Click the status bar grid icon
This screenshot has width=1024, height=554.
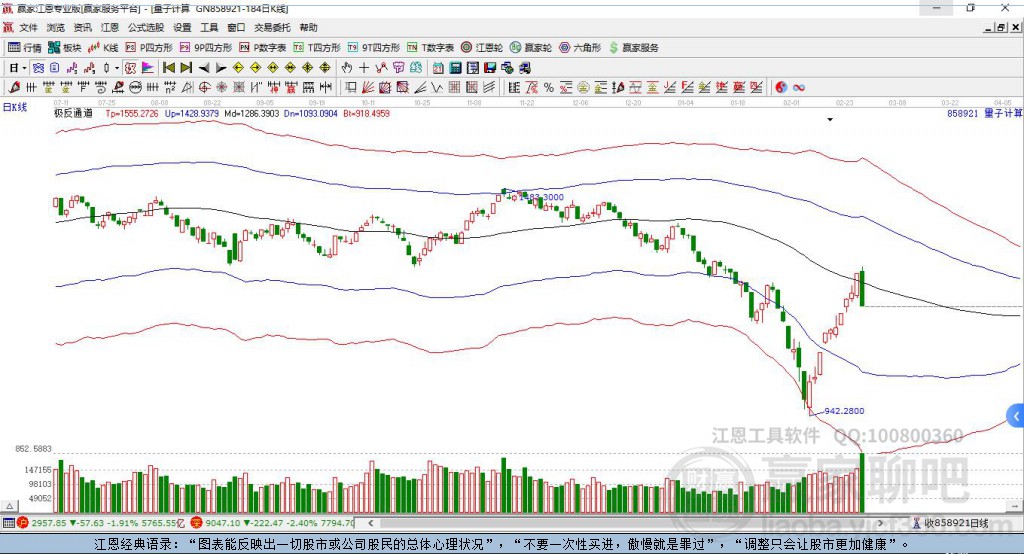coord(8,523)
